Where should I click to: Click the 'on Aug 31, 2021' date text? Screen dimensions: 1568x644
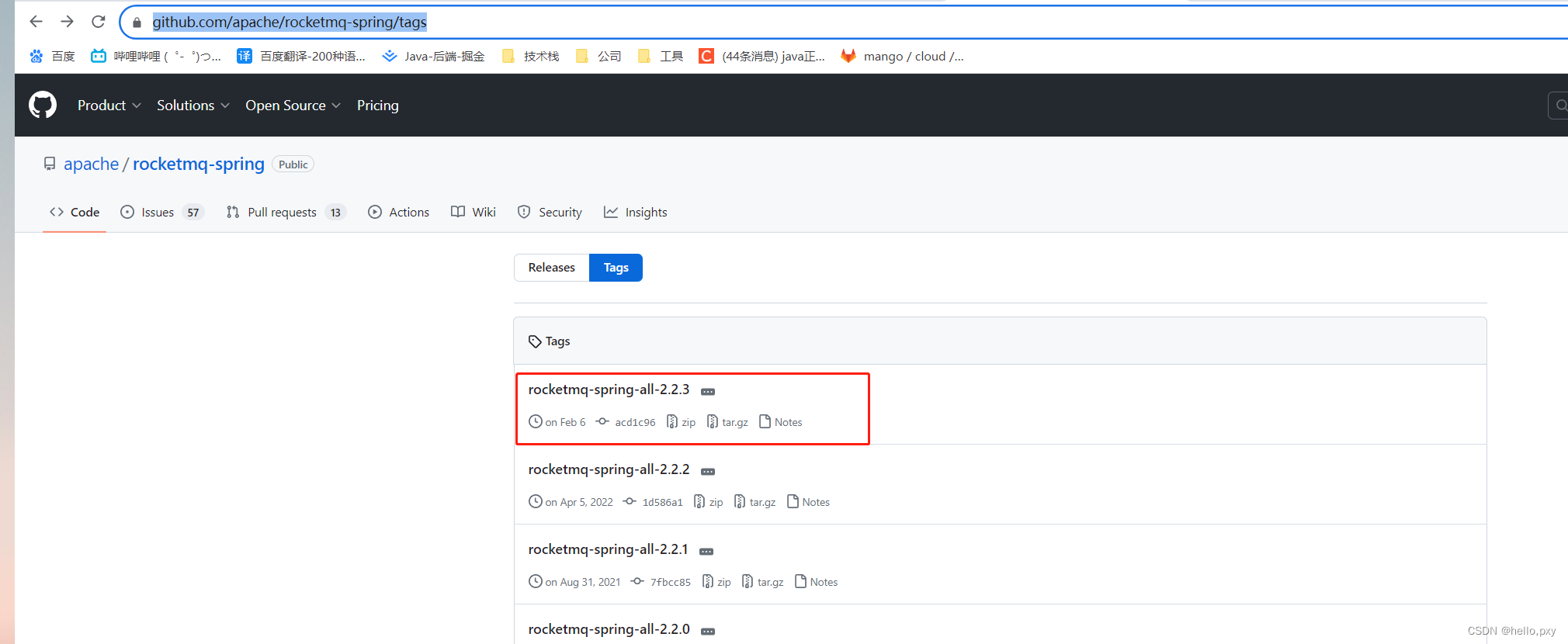coord(583,582)
